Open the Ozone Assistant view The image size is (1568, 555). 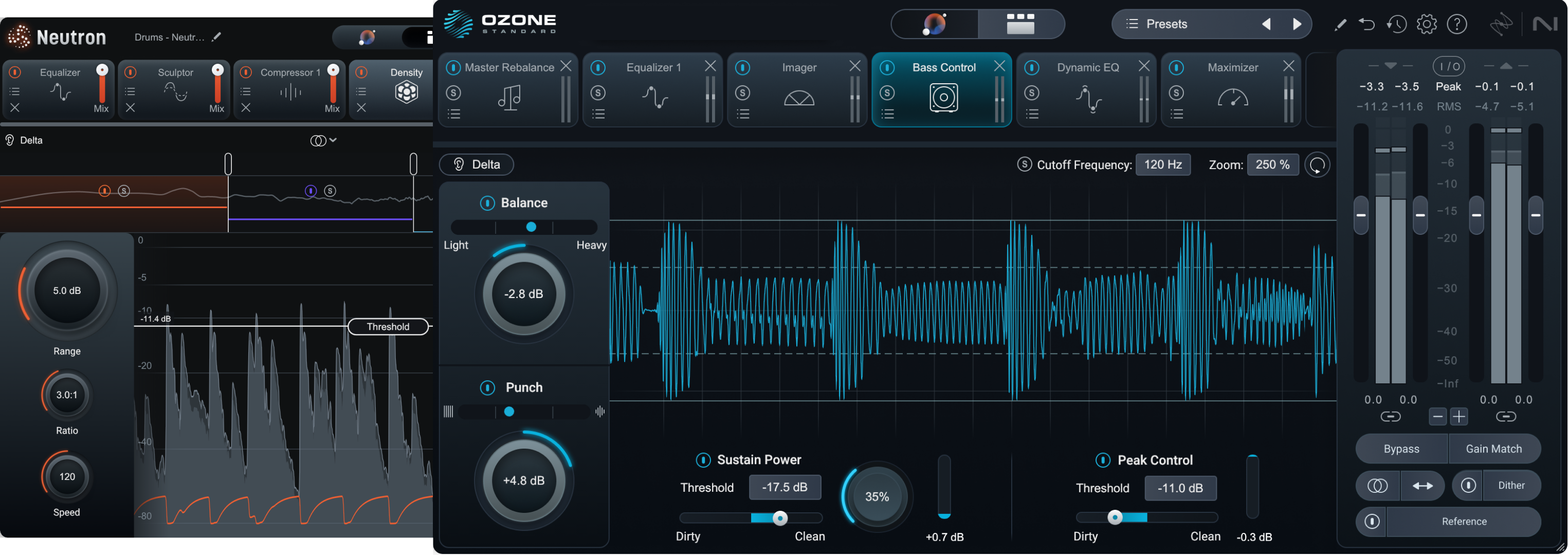[x=934, y=24]
